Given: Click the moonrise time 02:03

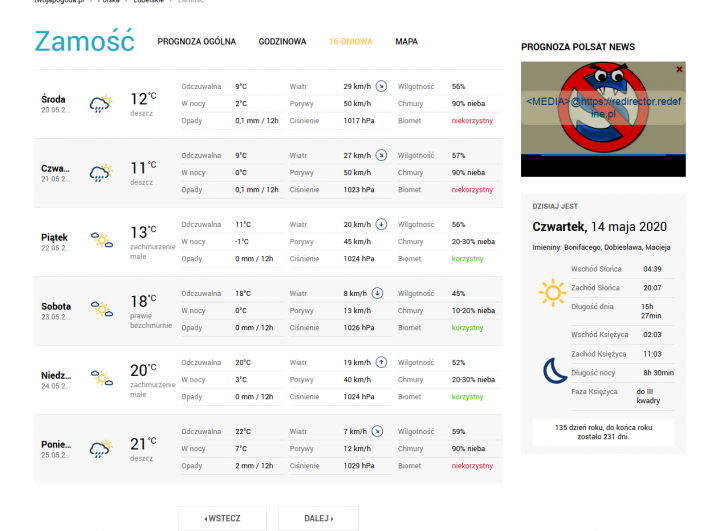Looking at the screenshot, I should [x=652, y=335].
